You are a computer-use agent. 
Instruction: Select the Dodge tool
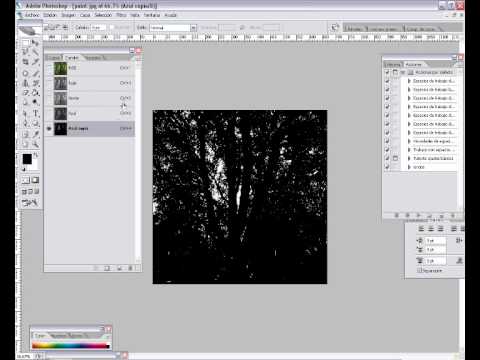click(x=35, y=102)
